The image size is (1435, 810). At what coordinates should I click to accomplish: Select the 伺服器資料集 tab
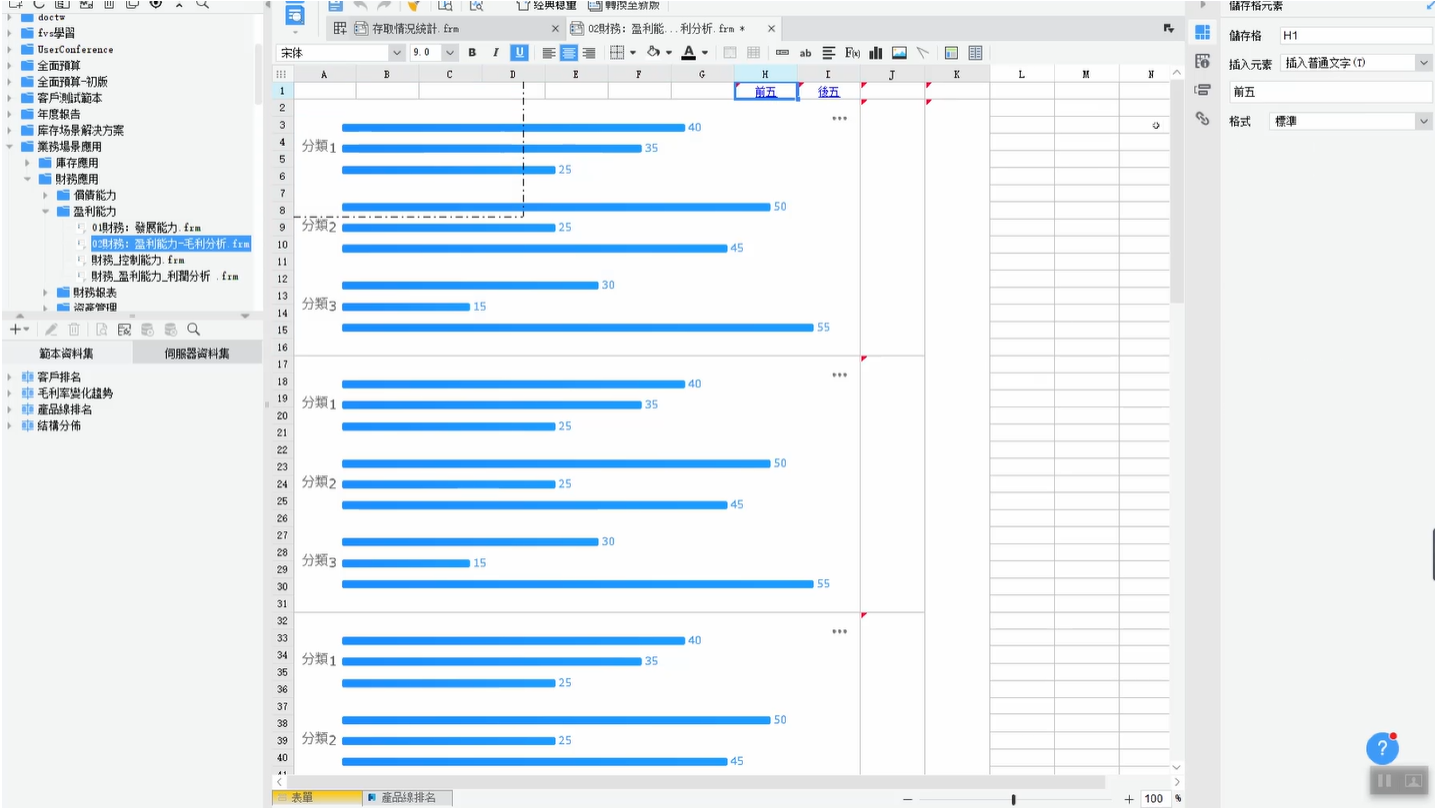click(197, 353)
